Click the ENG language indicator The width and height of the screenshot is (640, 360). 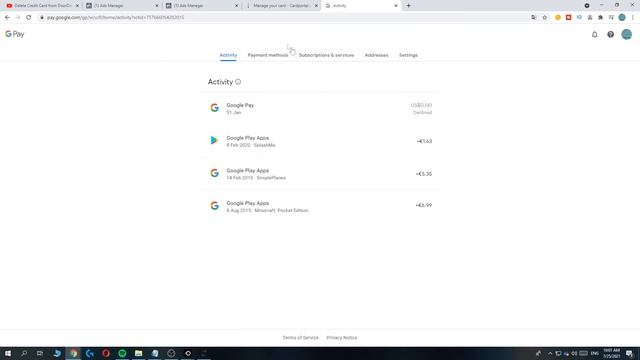tap(595, 353)
